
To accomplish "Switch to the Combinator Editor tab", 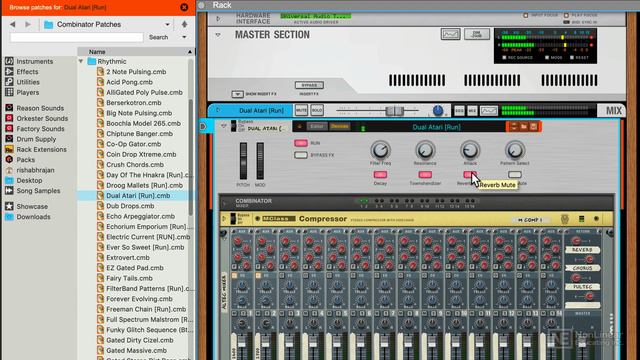I will pos(317,127).
